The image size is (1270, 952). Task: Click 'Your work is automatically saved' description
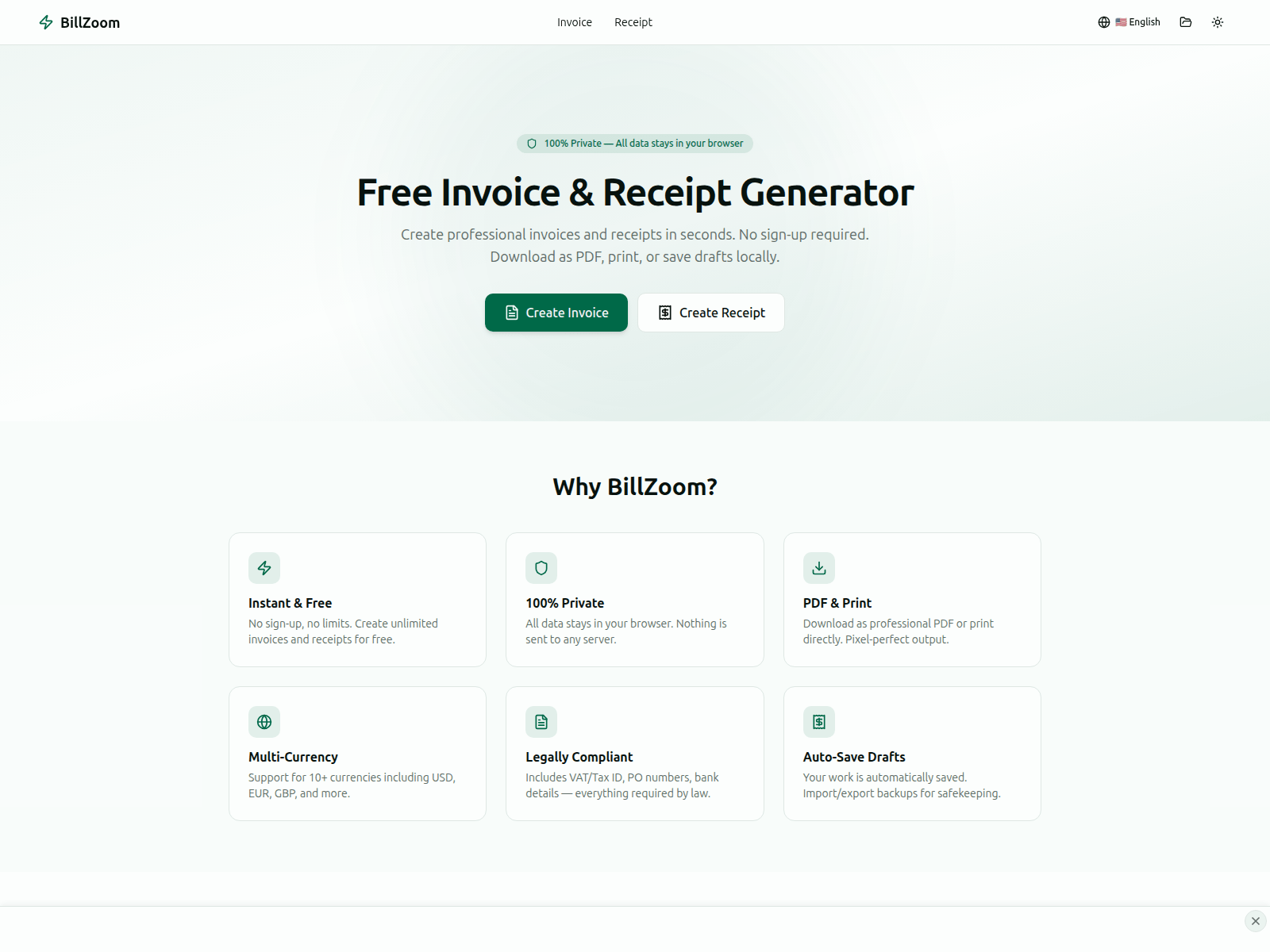coord(902,785)
